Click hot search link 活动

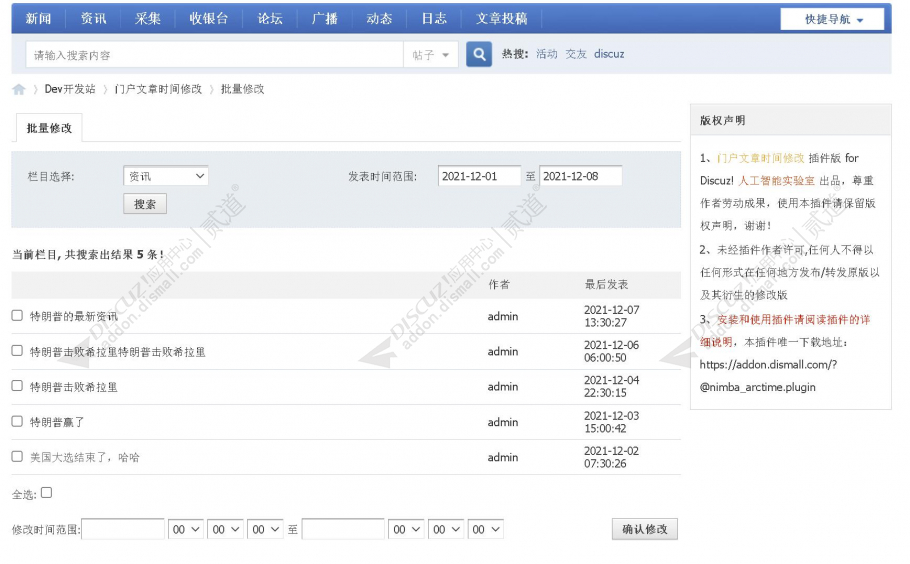(x=547, y=54)
